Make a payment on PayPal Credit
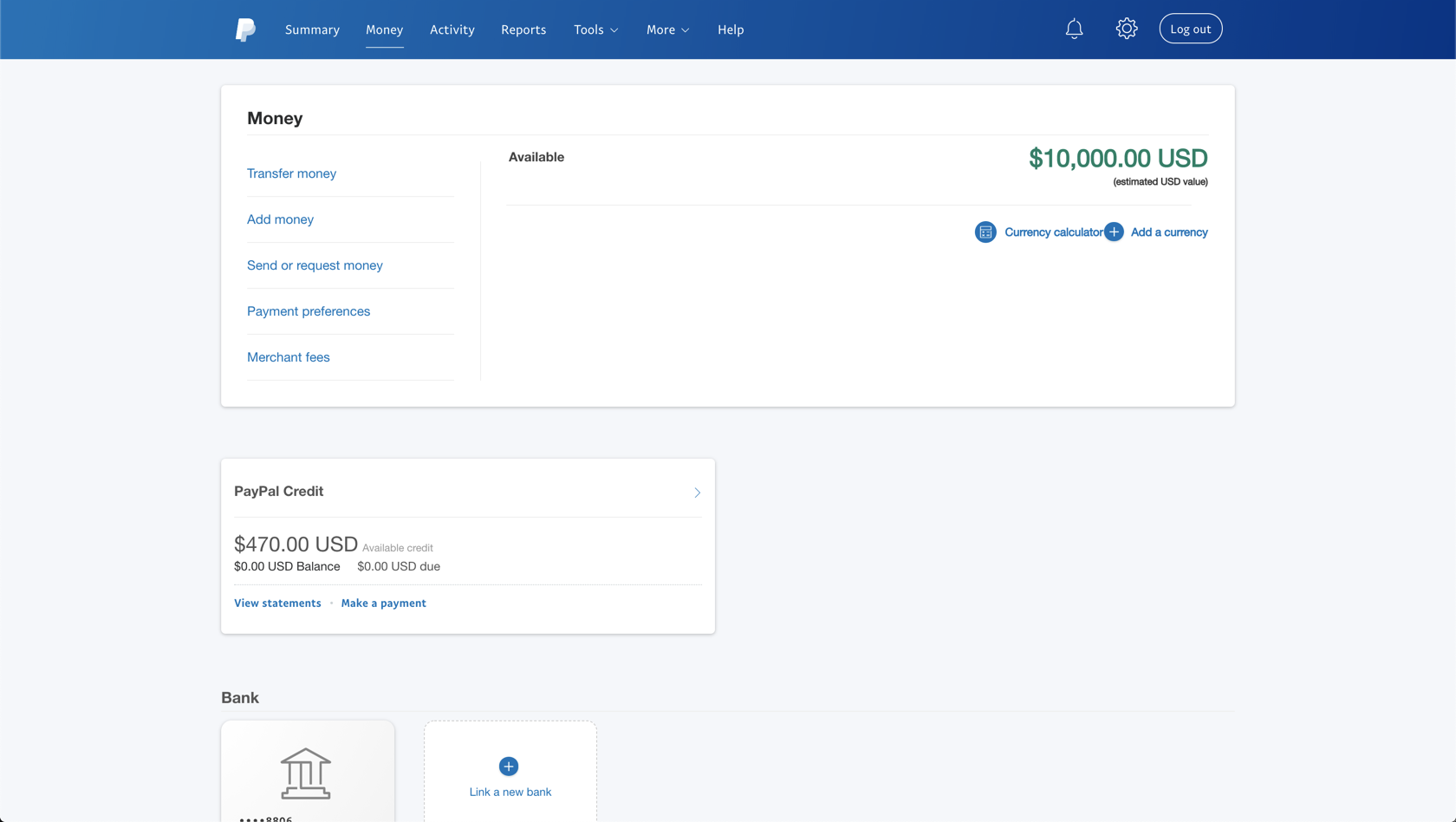 pos(383,603)
